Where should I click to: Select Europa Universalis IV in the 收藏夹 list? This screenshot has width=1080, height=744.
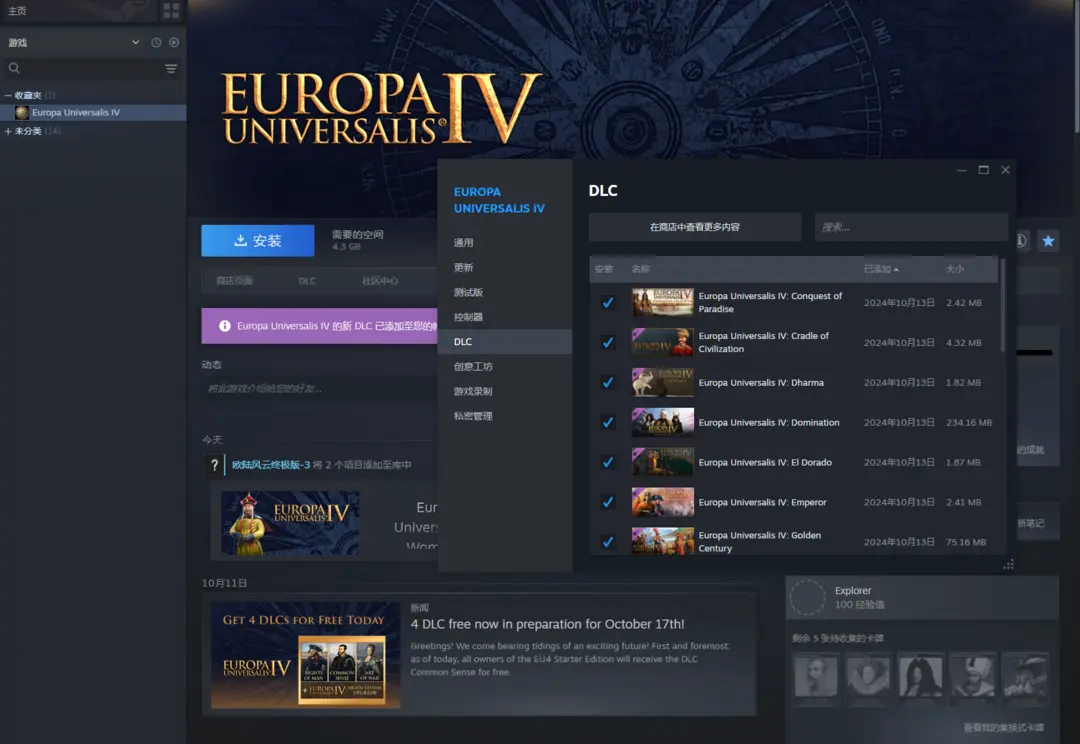pyautogui.click(x=93, y=112)
